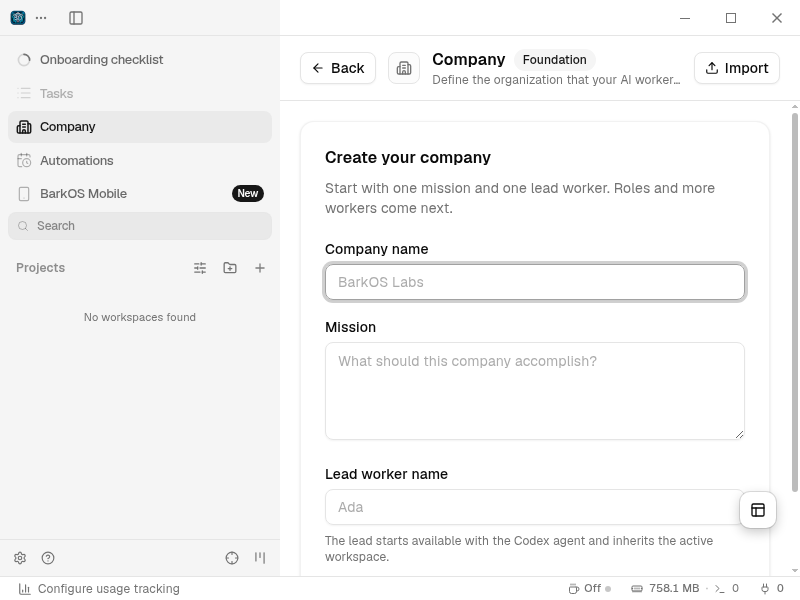Click the 'No workspaces found' text

pyautogui.click(x=140, y=317)
